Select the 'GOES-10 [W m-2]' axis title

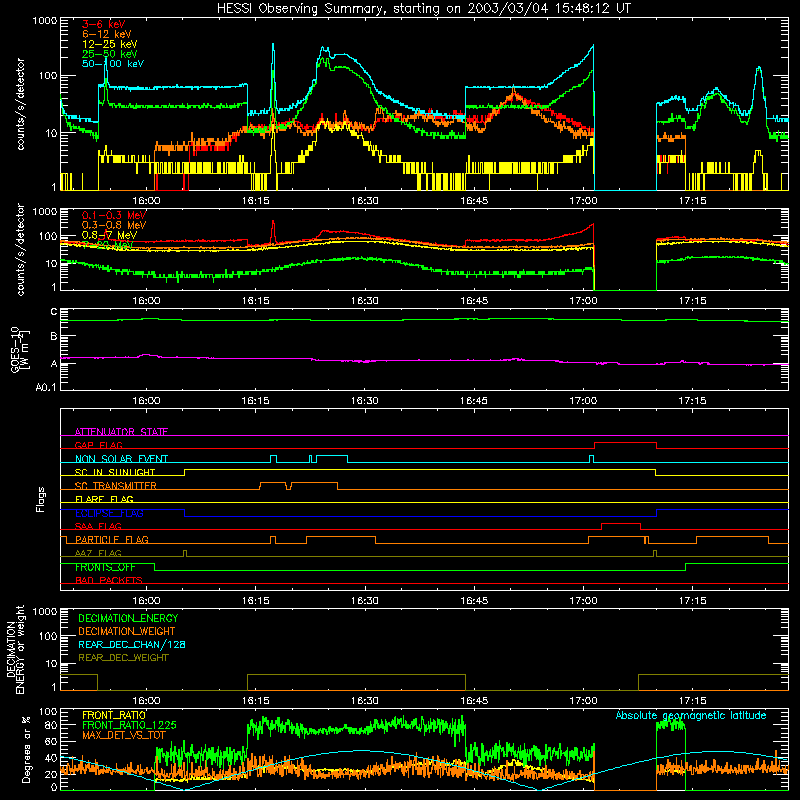[20, 349]
